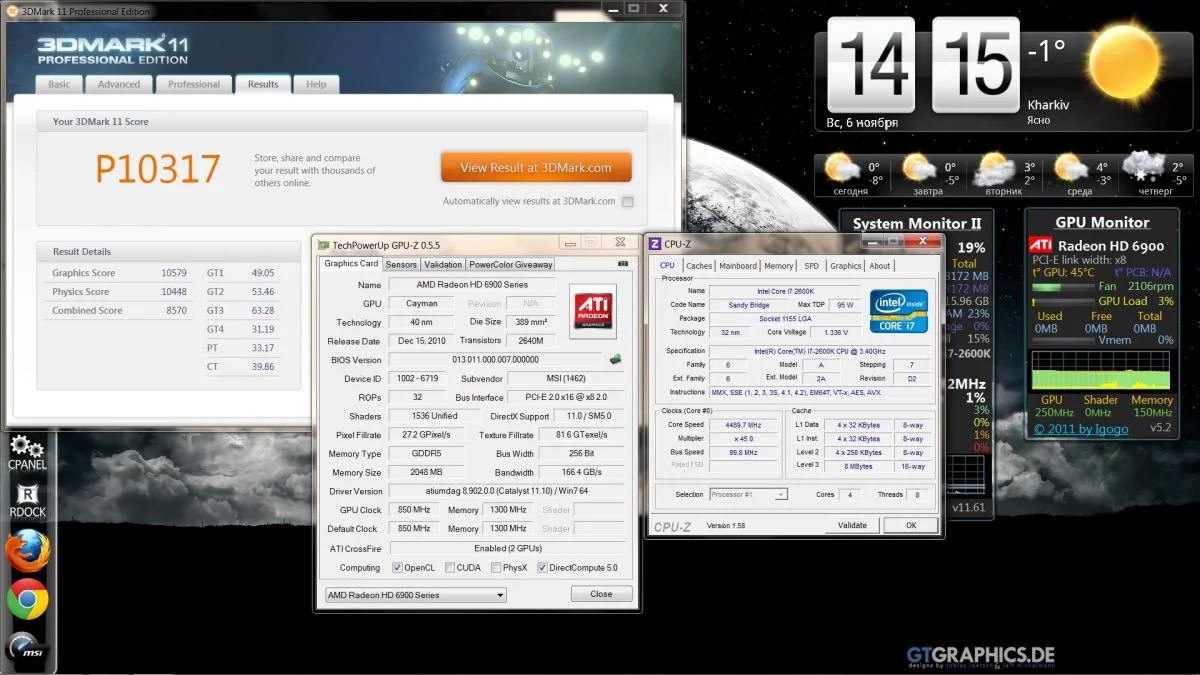
Task: Launch Google Chrome from the dock
Action: coord(27,599)
